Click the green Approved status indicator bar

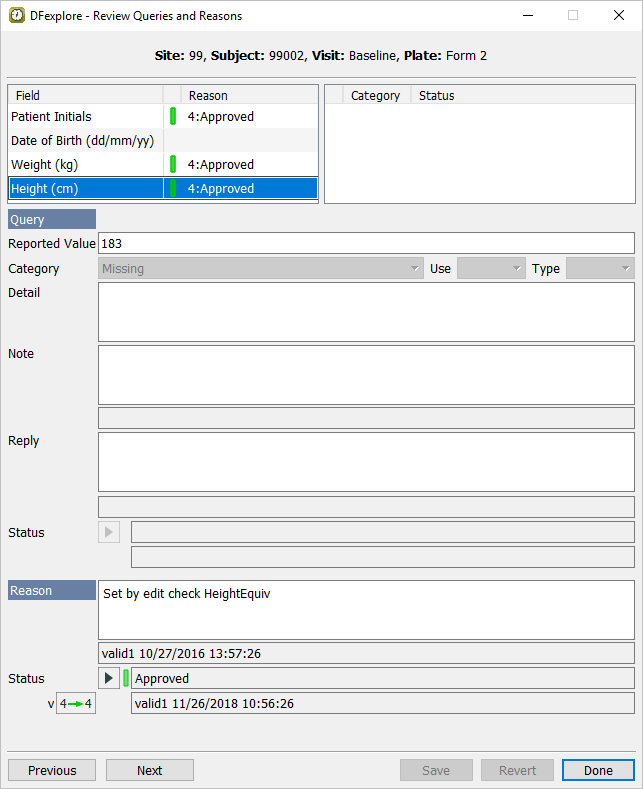tap(126, 679)
